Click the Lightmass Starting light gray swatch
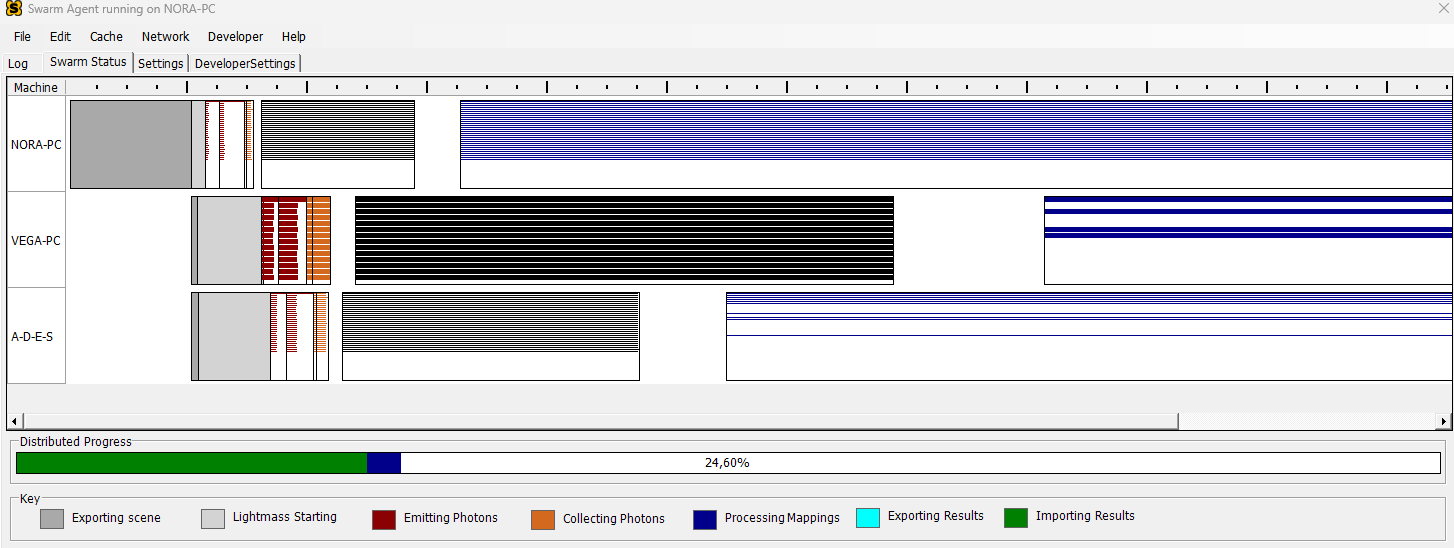Screen dimensions: 1454x548 click(x=213, y=519)
